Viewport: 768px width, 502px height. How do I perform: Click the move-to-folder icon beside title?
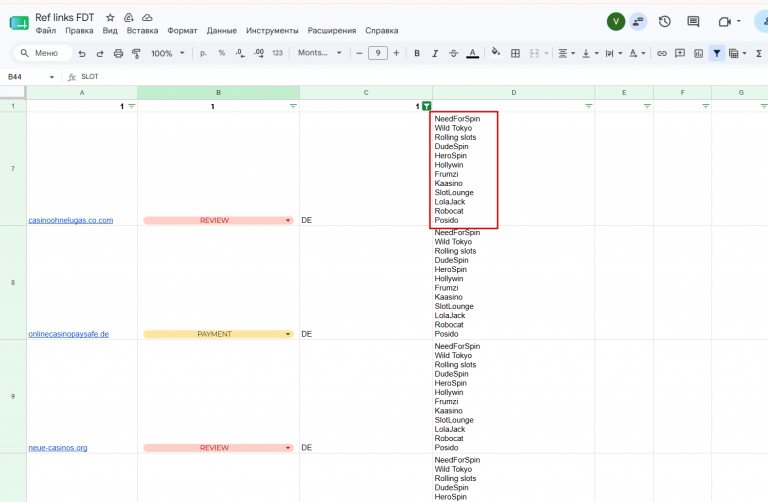pos(128,18)
